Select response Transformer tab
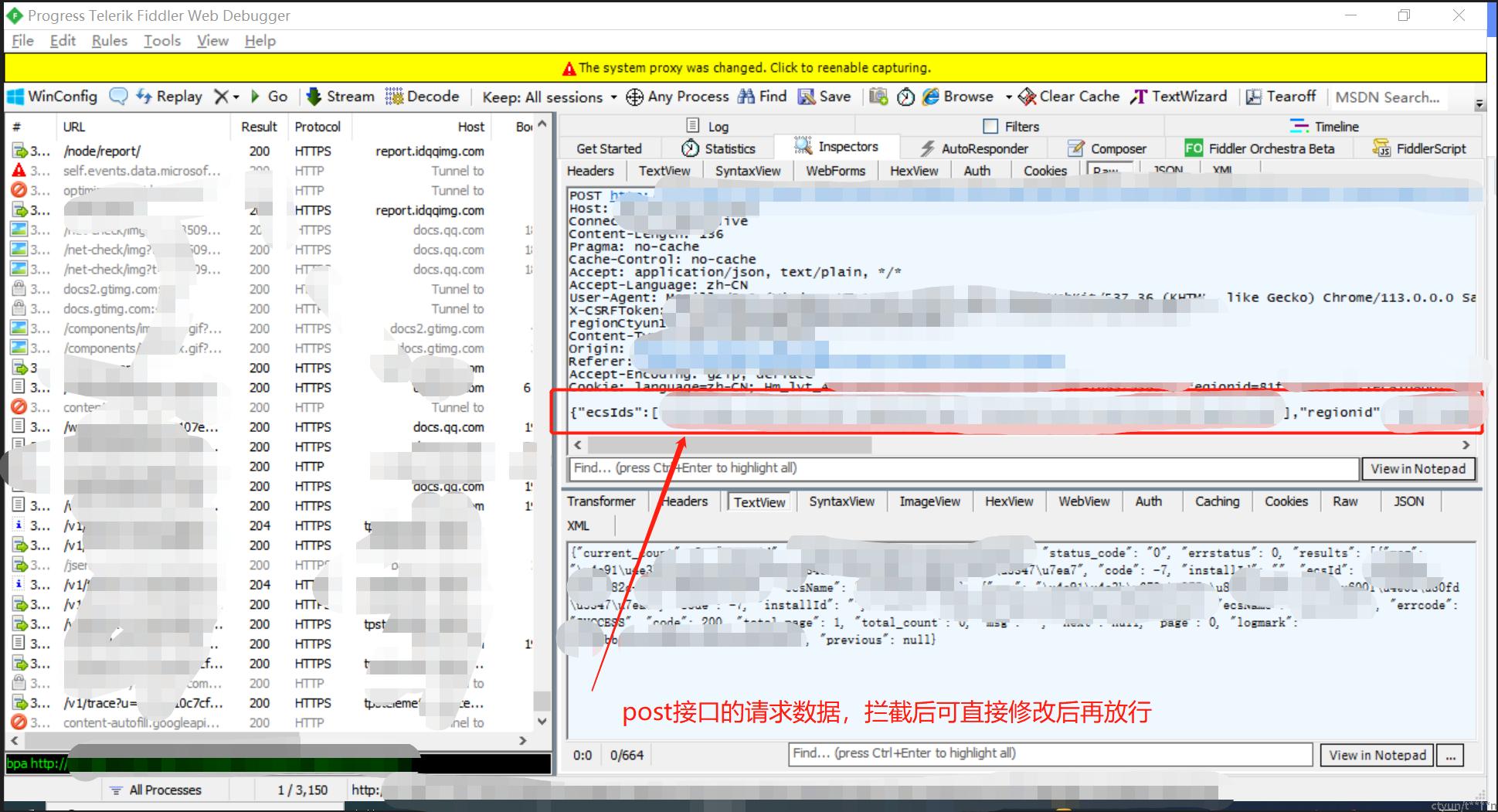The image size is (1498, 812). (x=601, y=501)
